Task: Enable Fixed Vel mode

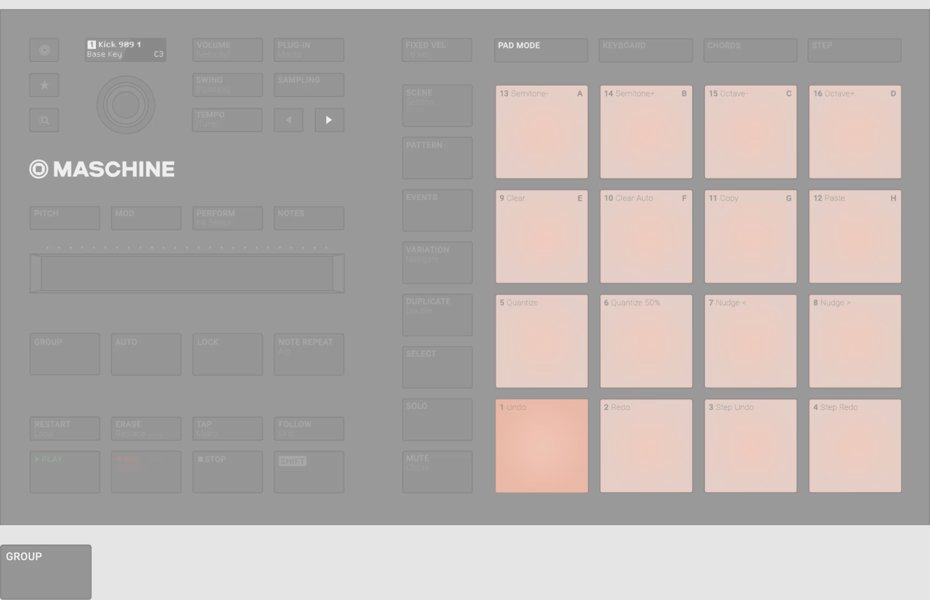Action: pos(437,50)
